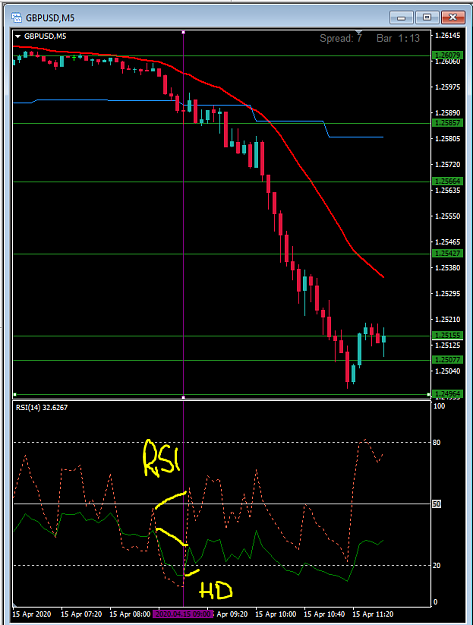Click the GBPUSD,M5 window title text
The image size is (473, 625).
point(50,18)
